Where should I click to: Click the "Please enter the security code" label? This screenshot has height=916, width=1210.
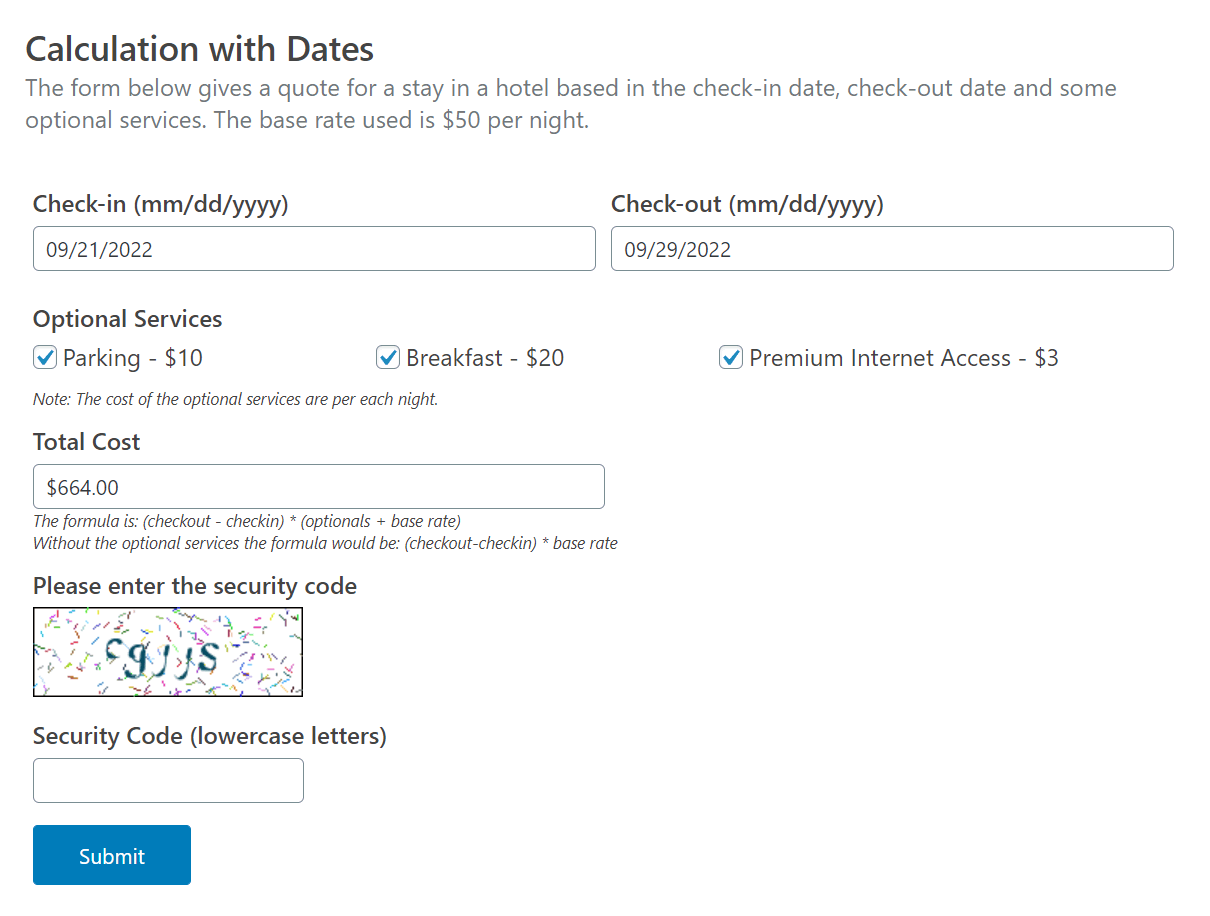[x=194, y=586]
